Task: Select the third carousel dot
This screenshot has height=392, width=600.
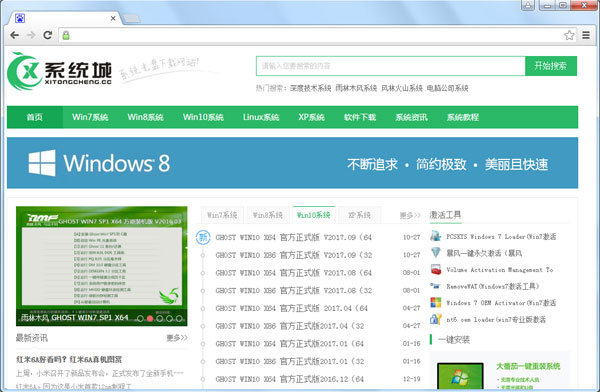Action: click(160, 318)
